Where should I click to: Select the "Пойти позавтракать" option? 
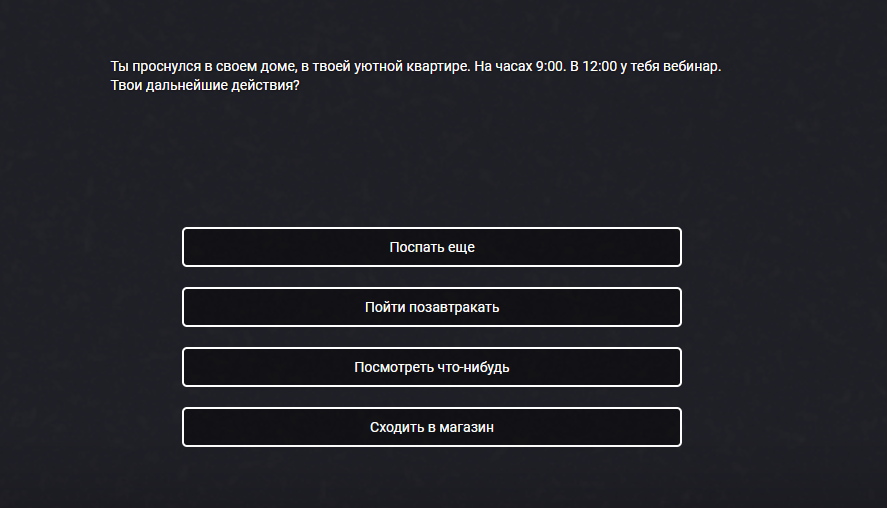pyautogui.click(x=432, y=307)
